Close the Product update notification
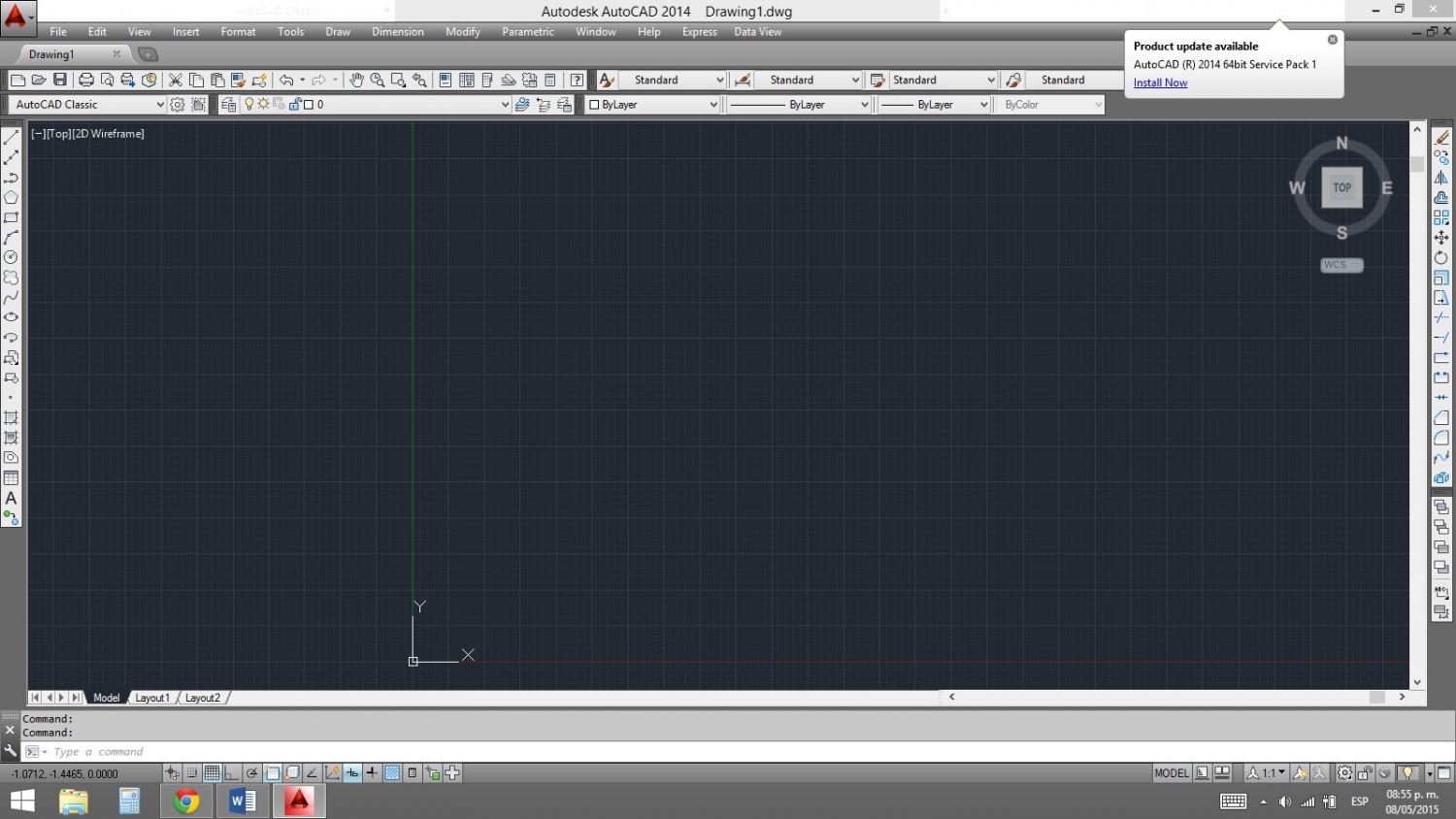Viewport: 1456px width, 819px height. click(x=1333, y=40)
